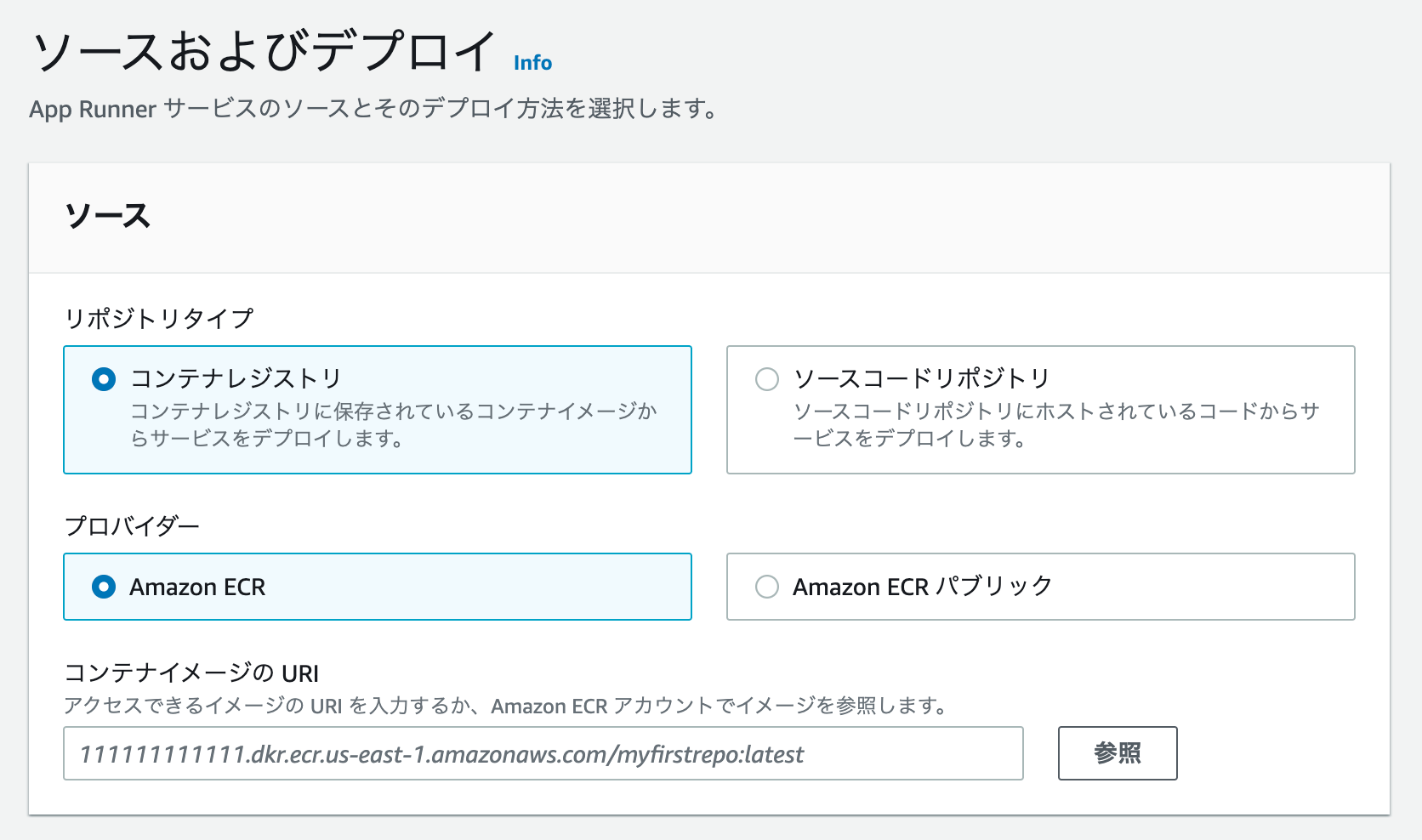Click the ソースコードリポジトリ tile title text
This screenshot has width=1422, height=840.
pos(922,378)
